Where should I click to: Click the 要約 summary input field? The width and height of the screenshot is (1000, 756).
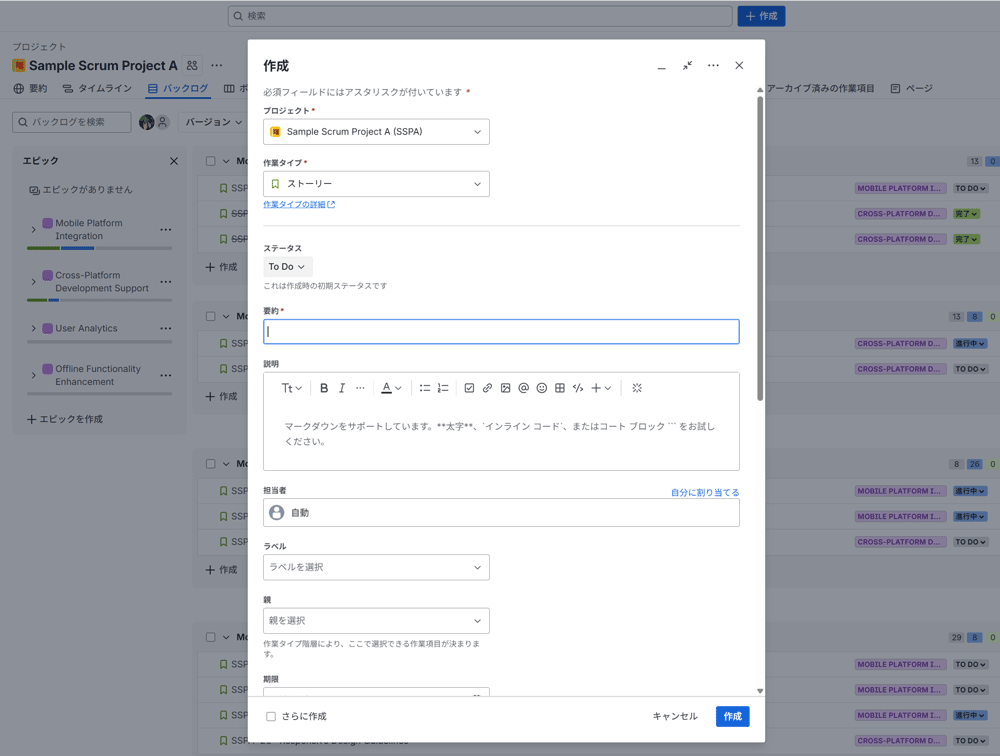(x=501, y=332)
